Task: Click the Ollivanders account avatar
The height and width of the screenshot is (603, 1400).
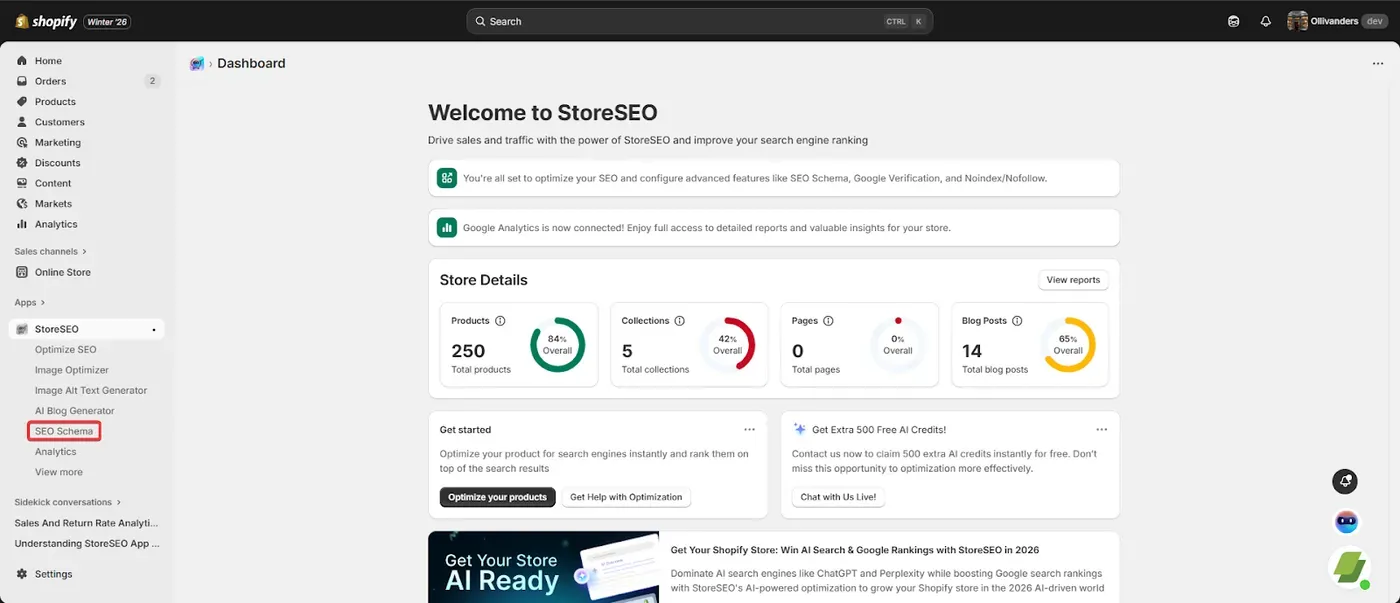Action: tap(1297, 21)
